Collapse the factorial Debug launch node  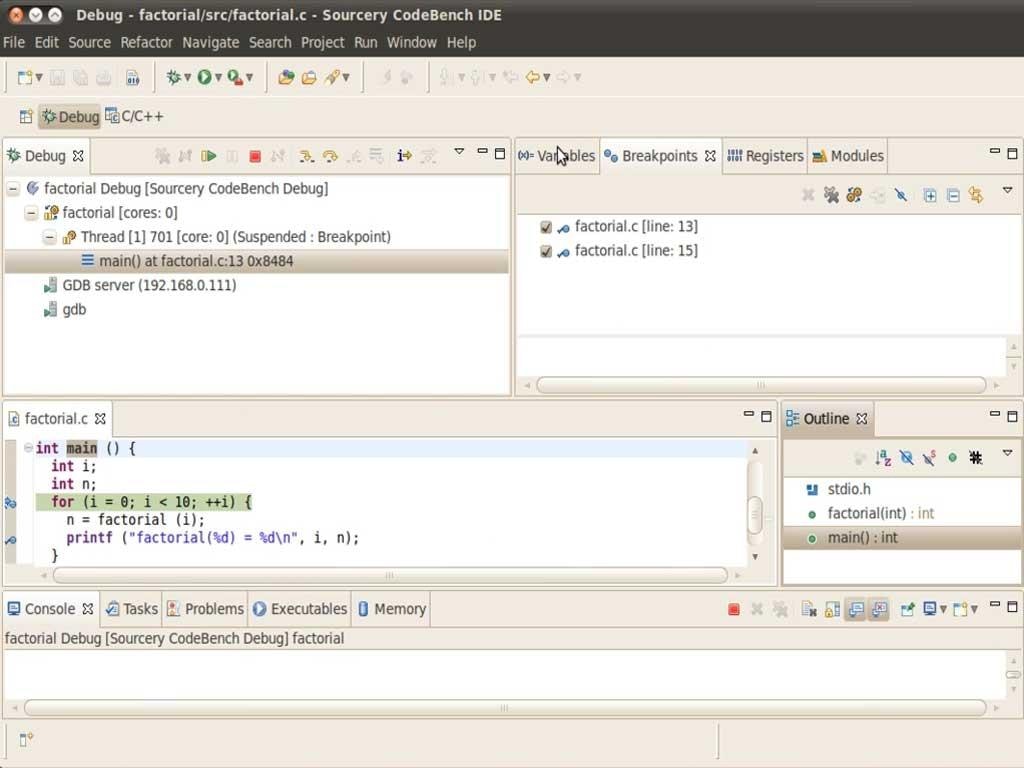click(x=13, y=189)
